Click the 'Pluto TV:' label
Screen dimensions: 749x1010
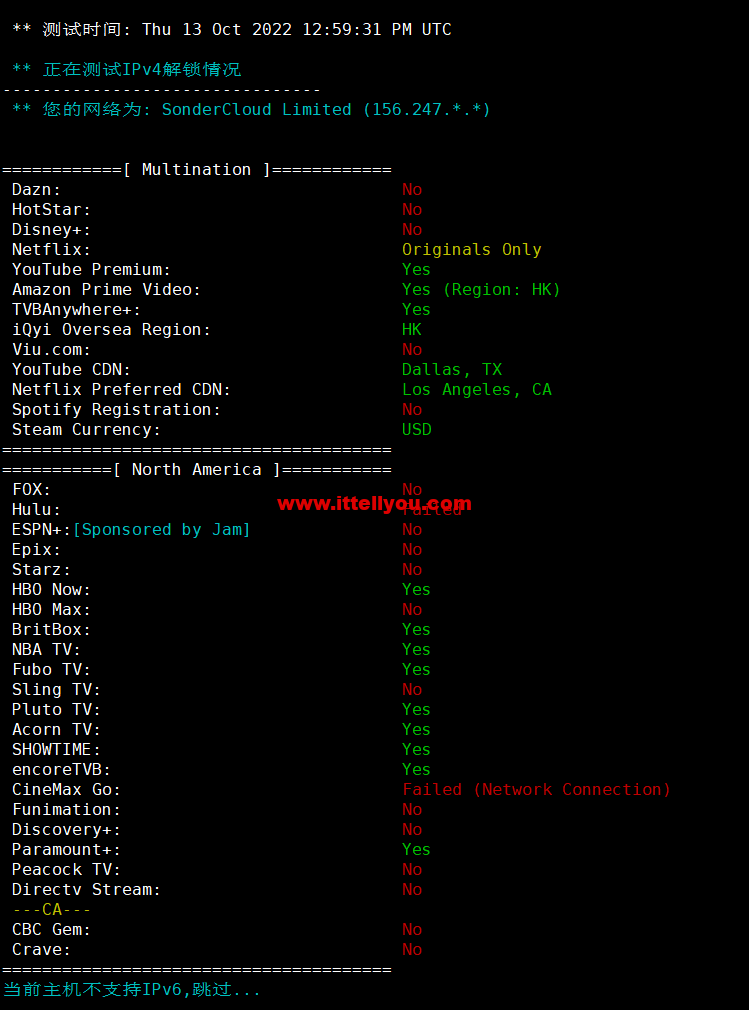pos(57,709)
